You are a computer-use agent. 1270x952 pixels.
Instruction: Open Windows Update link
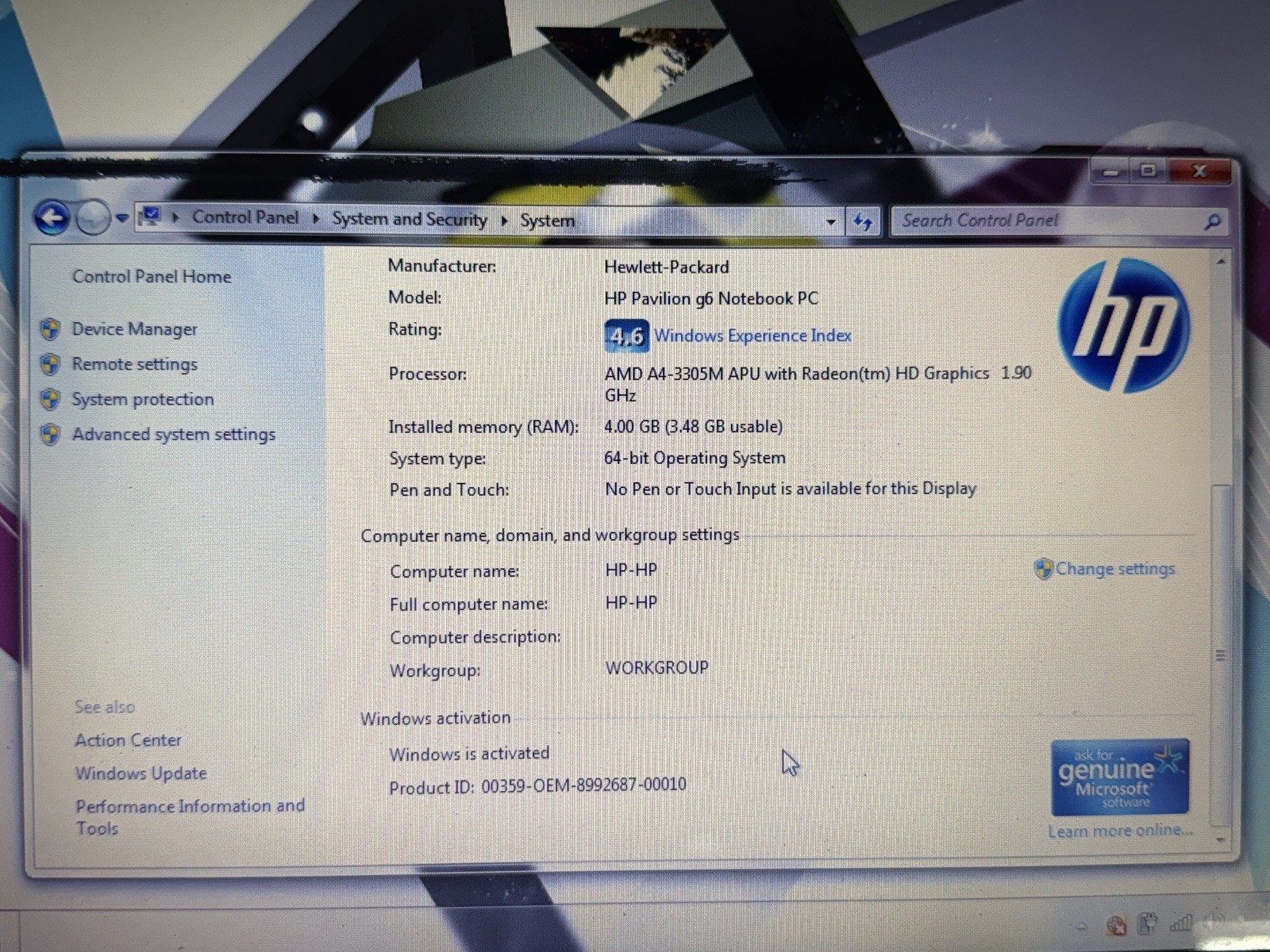click(140, 773)
